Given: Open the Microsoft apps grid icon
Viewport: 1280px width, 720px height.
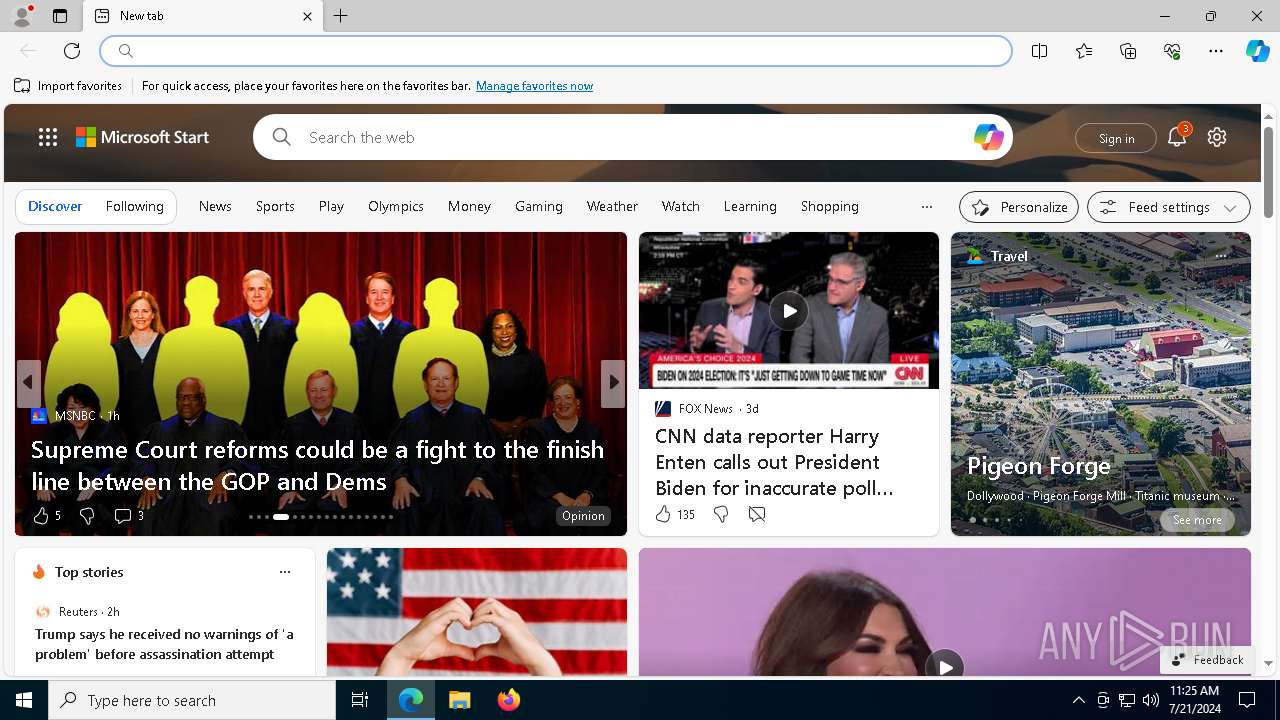Looking at the screenshot, I should coord(48,137).
